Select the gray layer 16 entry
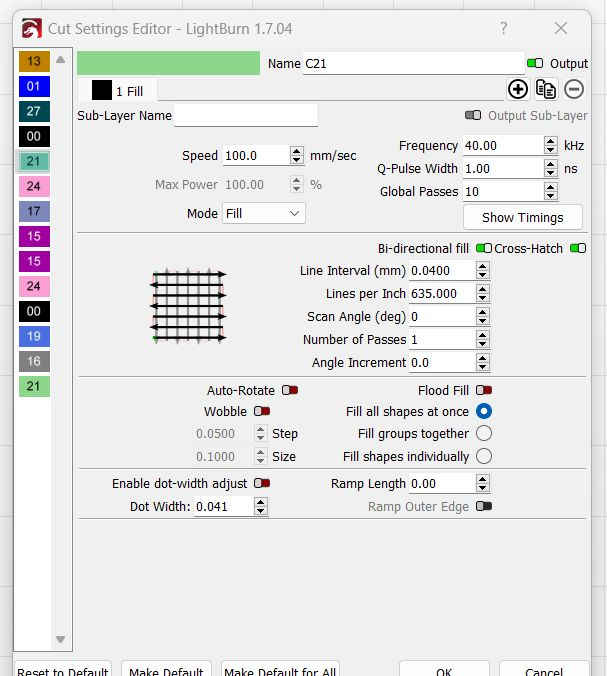 pyautogui.click(x=33, y=361)
